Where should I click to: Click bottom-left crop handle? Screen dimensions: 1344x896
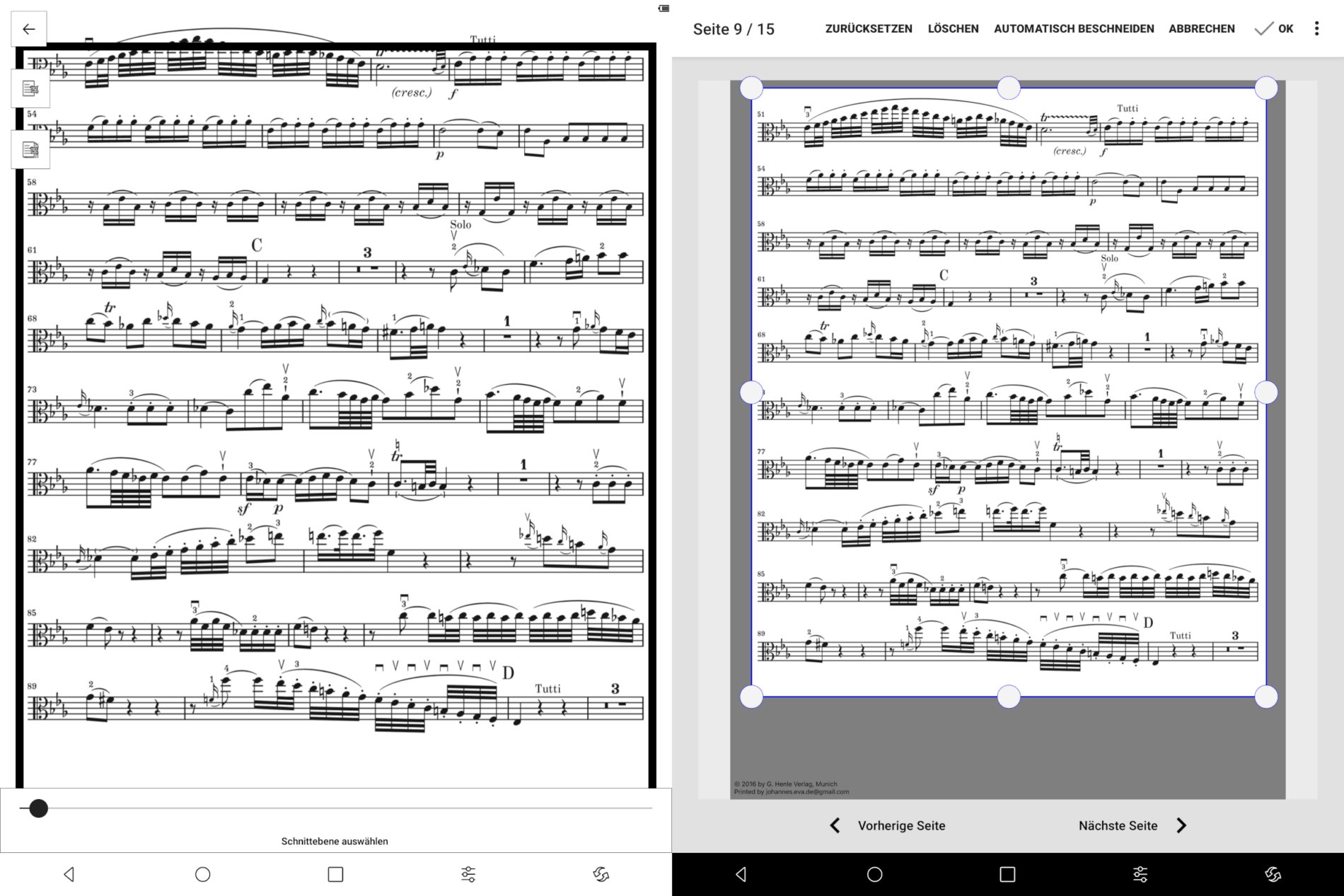click(751, 697)
